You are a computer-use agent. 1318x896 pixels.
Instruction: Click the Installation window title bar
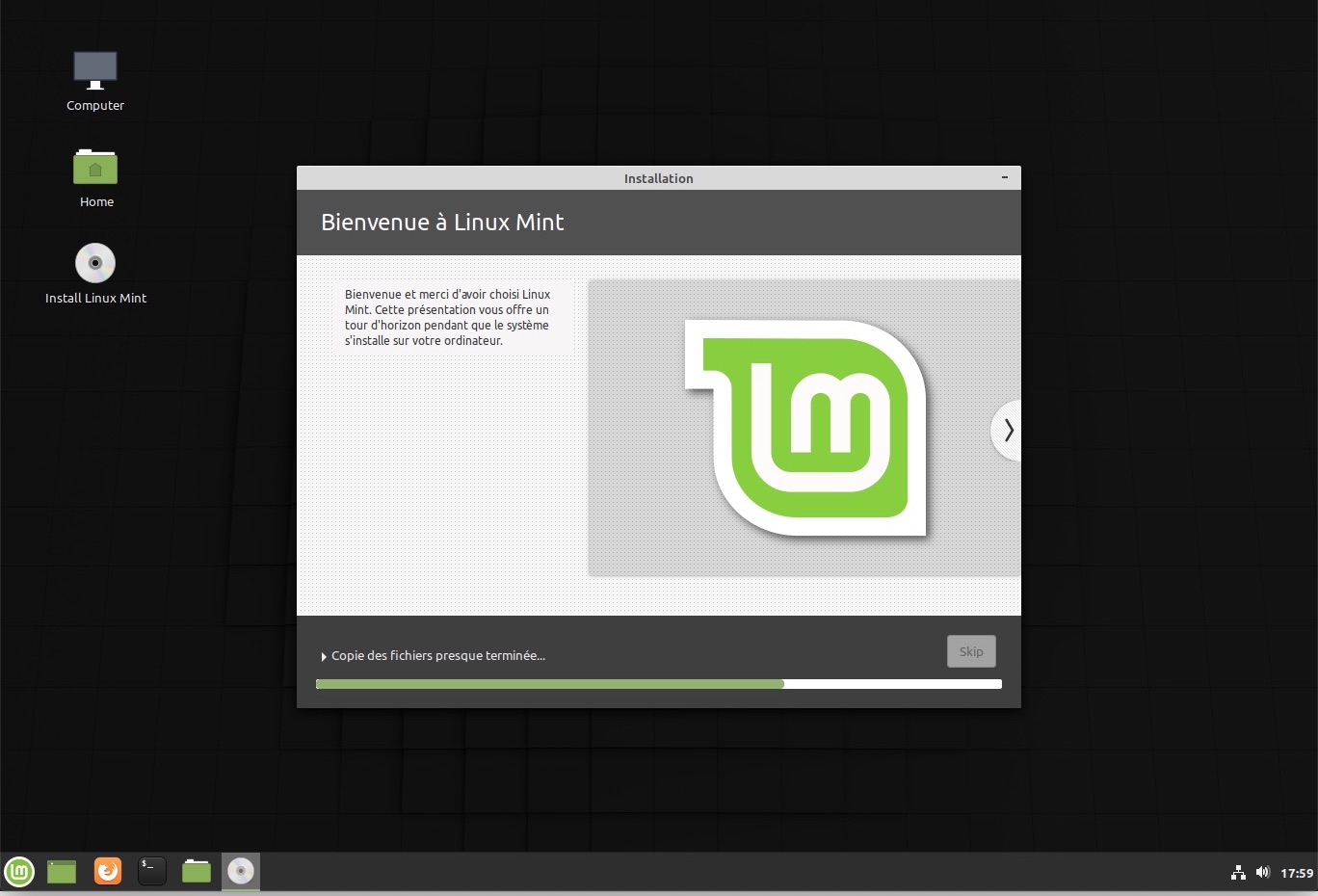pos(658,178)
